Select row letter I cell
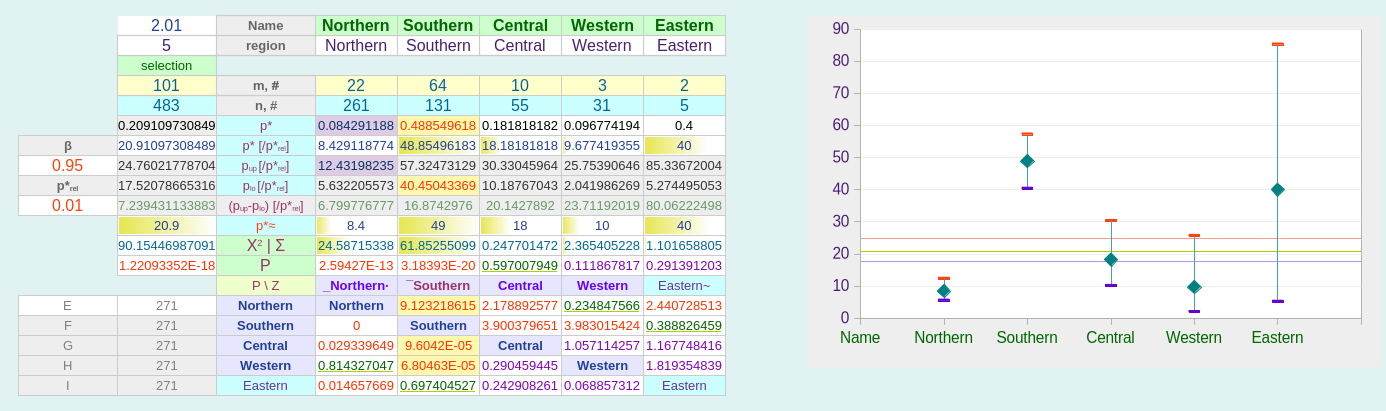The image size is (1386, 411). coord(68,386)
